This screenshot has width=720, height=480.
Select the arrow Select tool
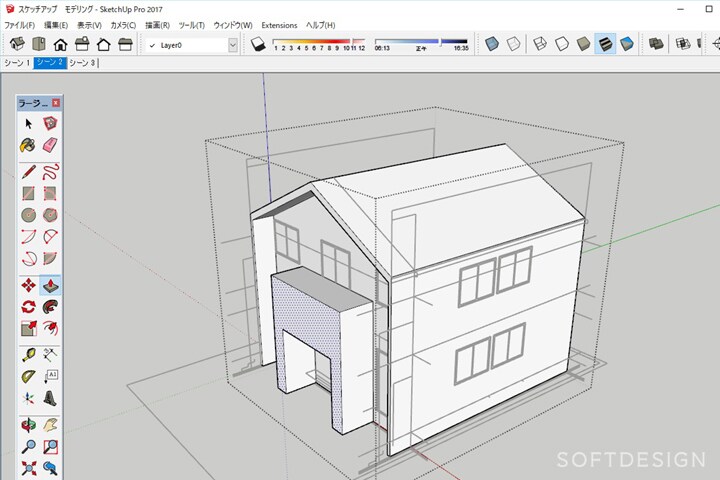pyautogui.click(x=28, y=124)
